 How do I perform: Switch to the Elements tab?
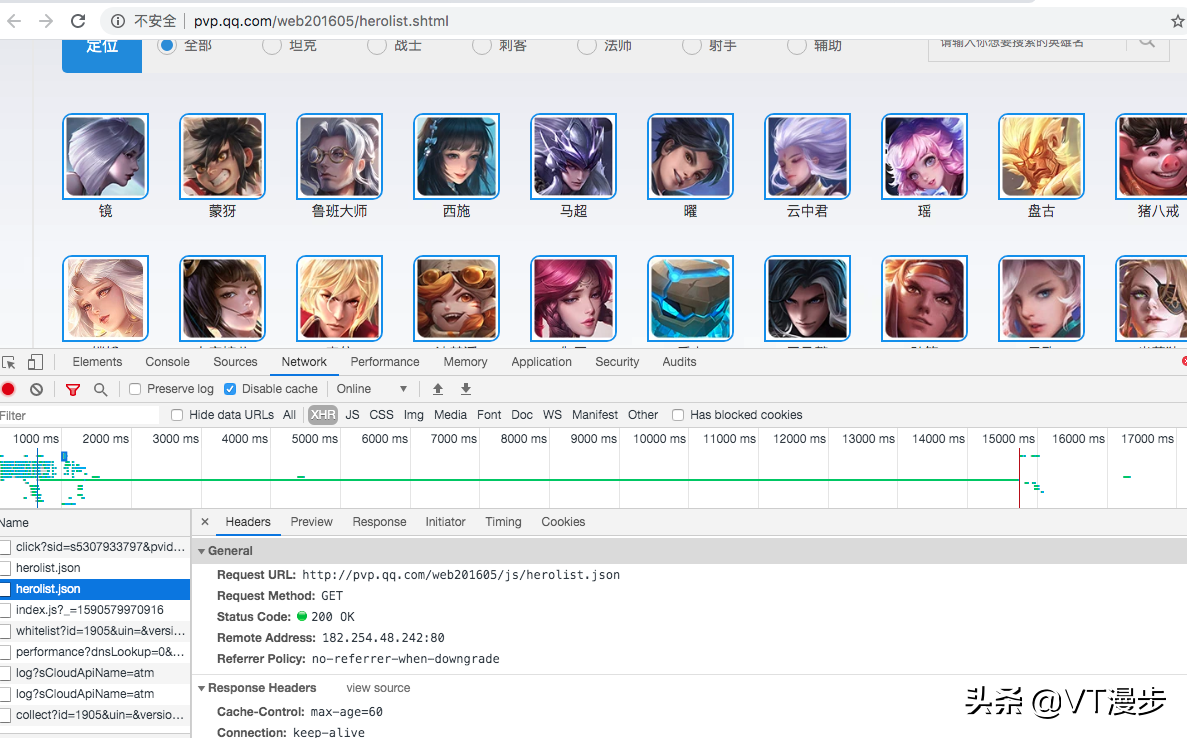tap(97, 362)
